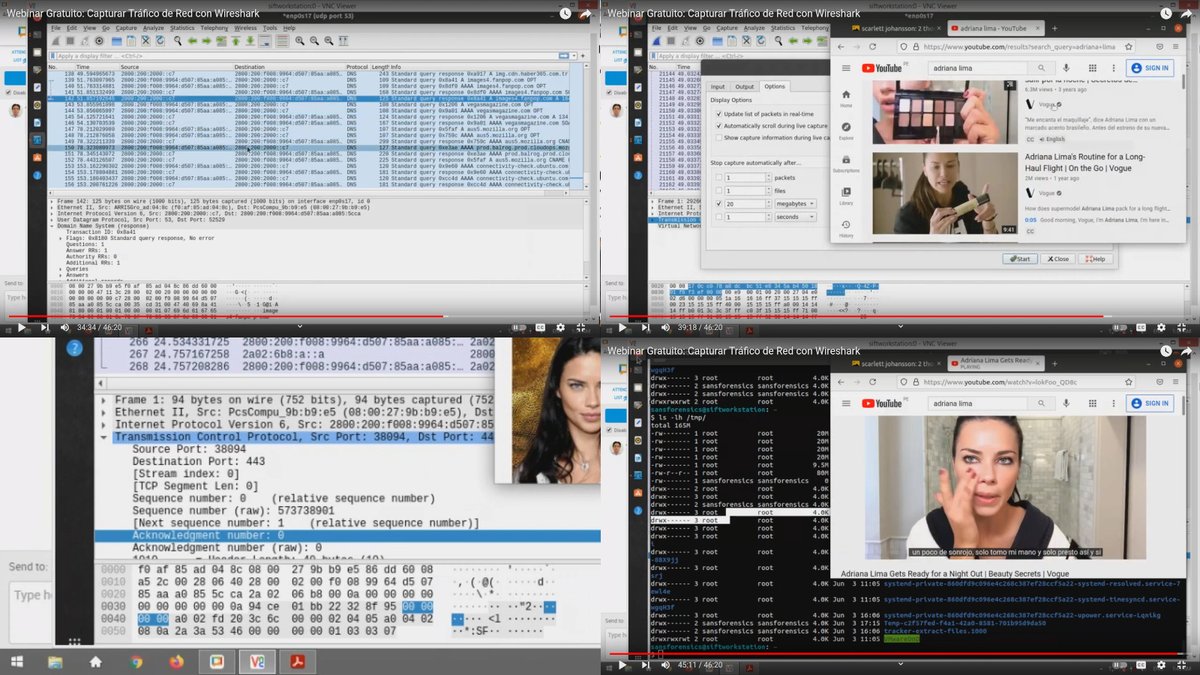Toggle Update list of packets in real-time
The image size is (1200, 675).
click(719, 114)
